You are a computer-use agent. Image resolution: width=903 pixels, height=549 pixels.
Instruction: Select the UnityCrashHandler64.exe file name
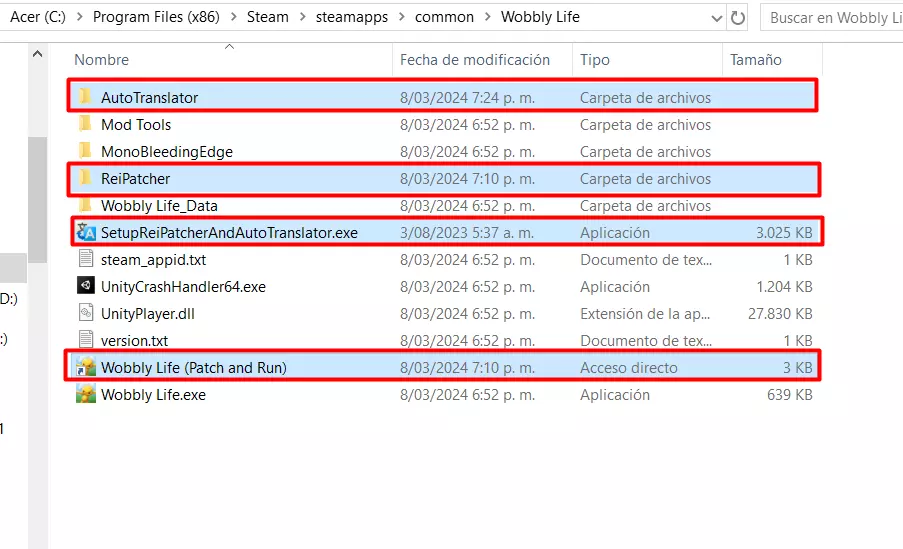(183, 286)
